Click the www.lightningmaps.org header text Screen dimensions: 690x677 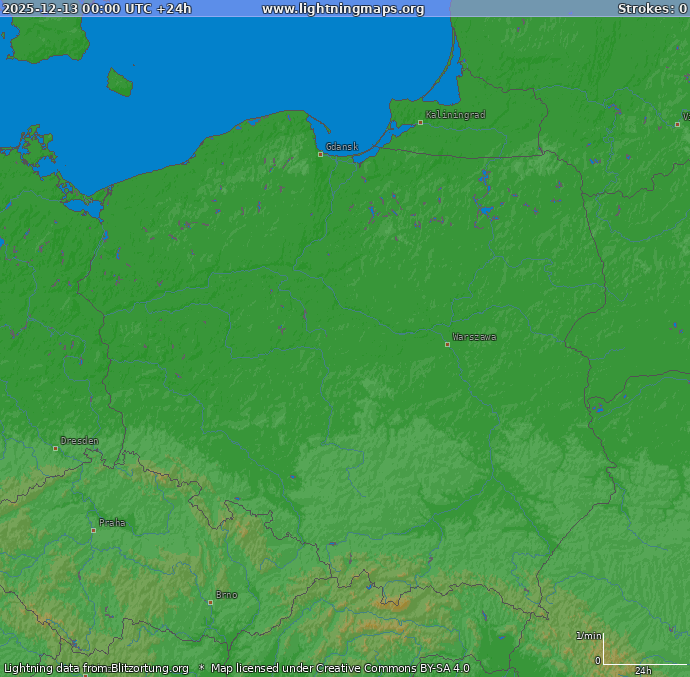[343, 9]
